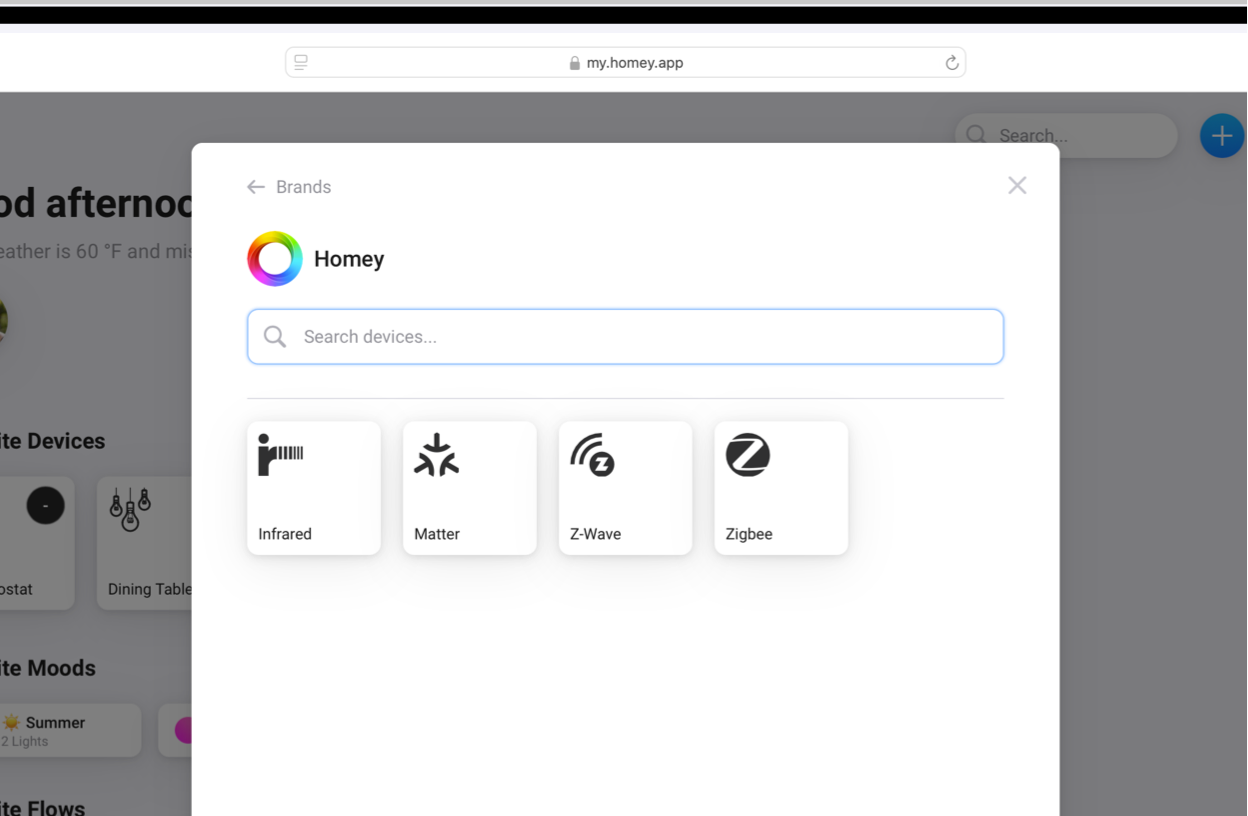1248x816 pixels.
Task: Click the magnifier icon in Search devices
Action: coord(275,337)
